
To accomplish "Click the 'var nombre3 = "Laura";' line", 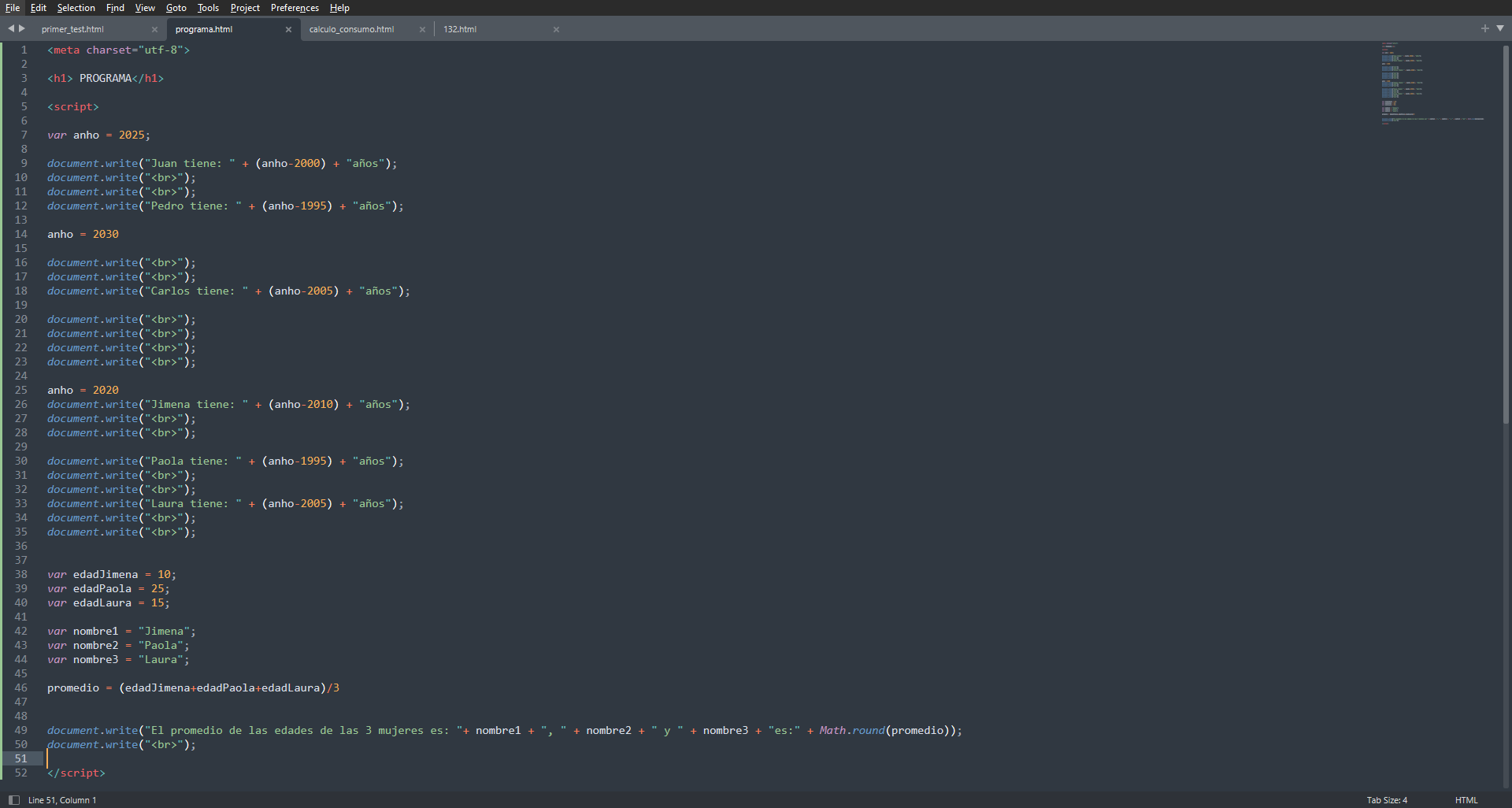I will tap(118, 659).
